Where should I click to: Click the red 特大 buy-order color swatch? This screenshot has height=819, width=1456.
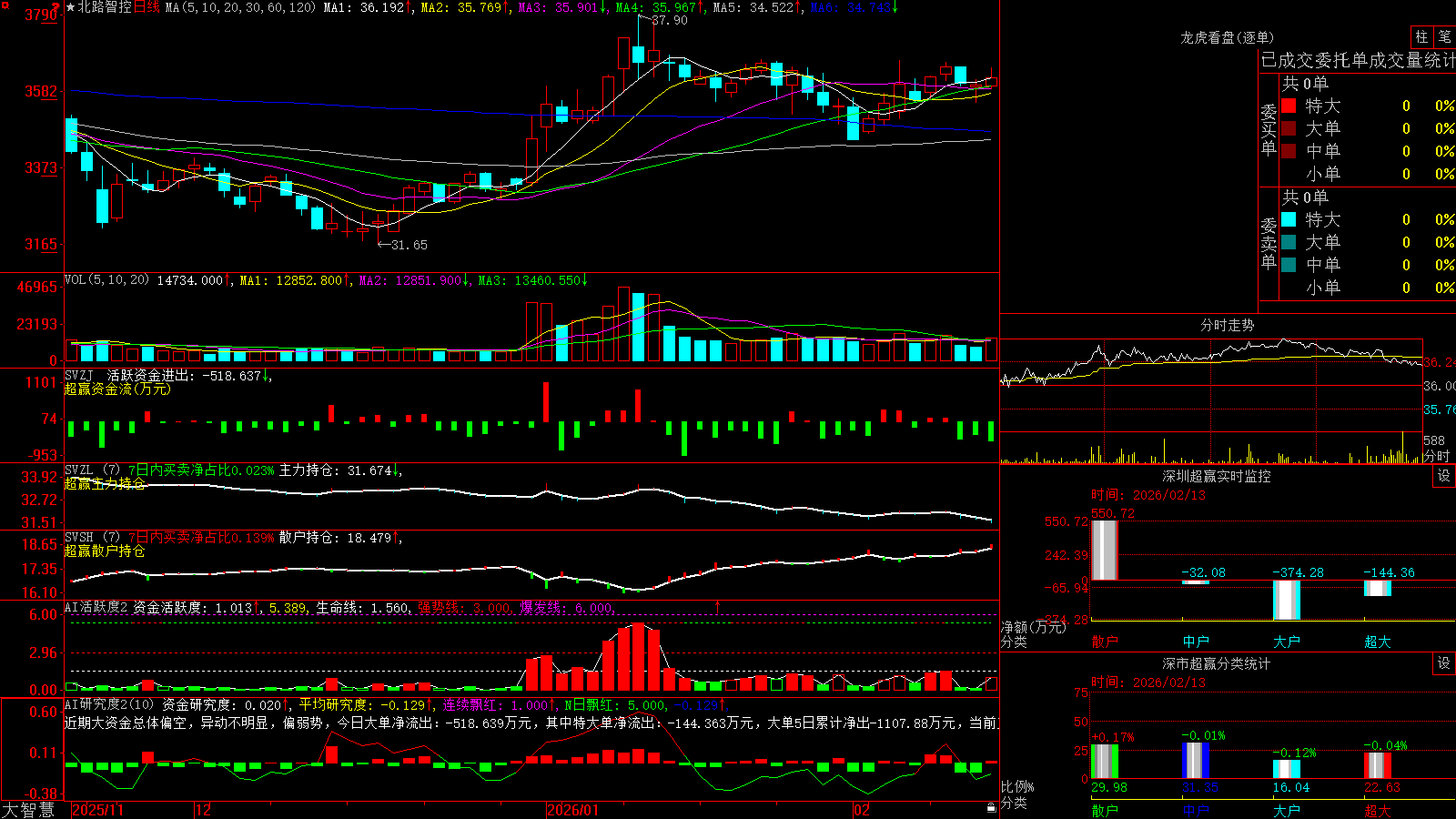tap(1289, 106)
